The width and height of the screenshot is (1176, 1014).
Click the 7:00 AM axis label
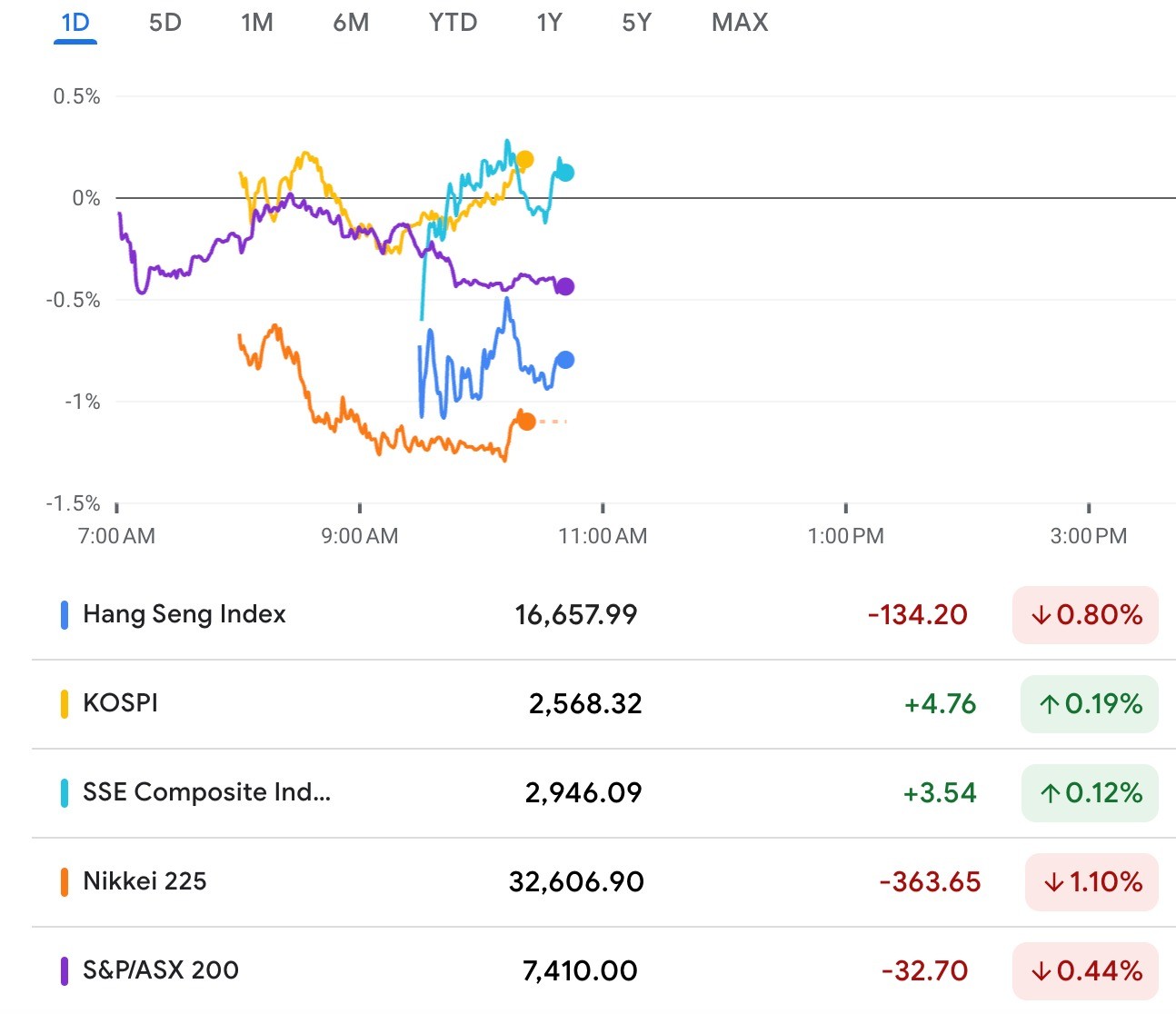[x=117, y=536]
